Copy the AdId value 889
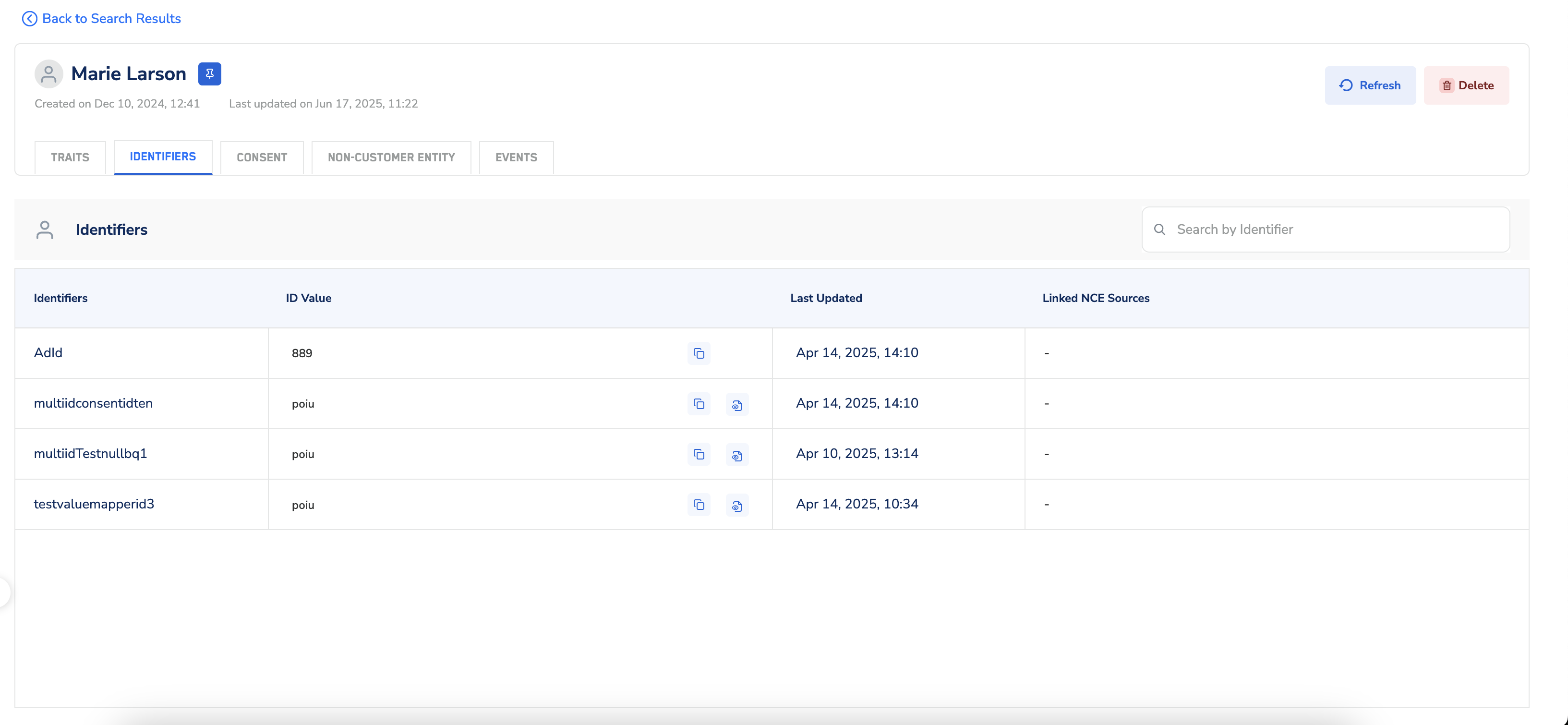Viewport: 1568px width, 725px height. (x=699, y=354)
